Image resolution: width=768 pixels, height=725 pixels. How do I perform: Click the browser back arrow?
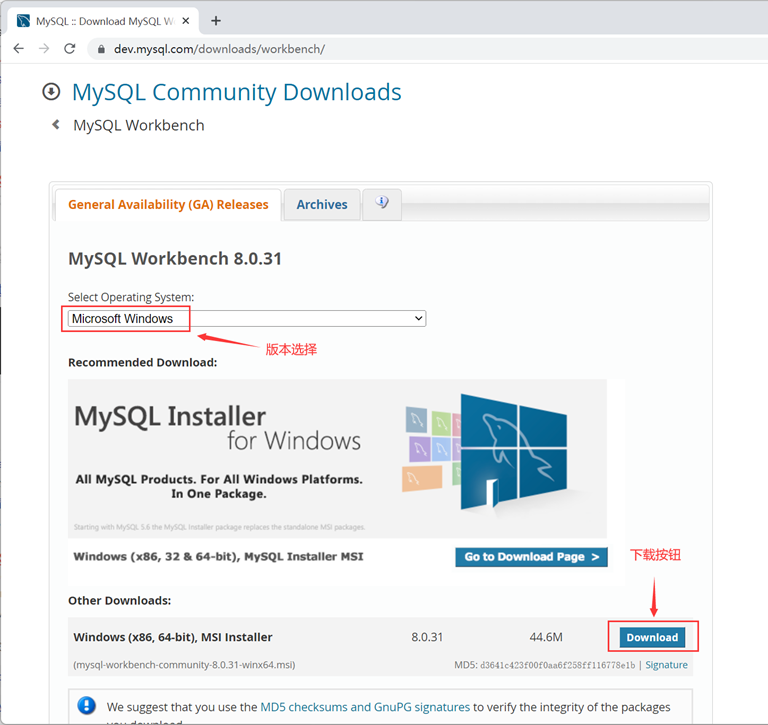tap(19, 48)
